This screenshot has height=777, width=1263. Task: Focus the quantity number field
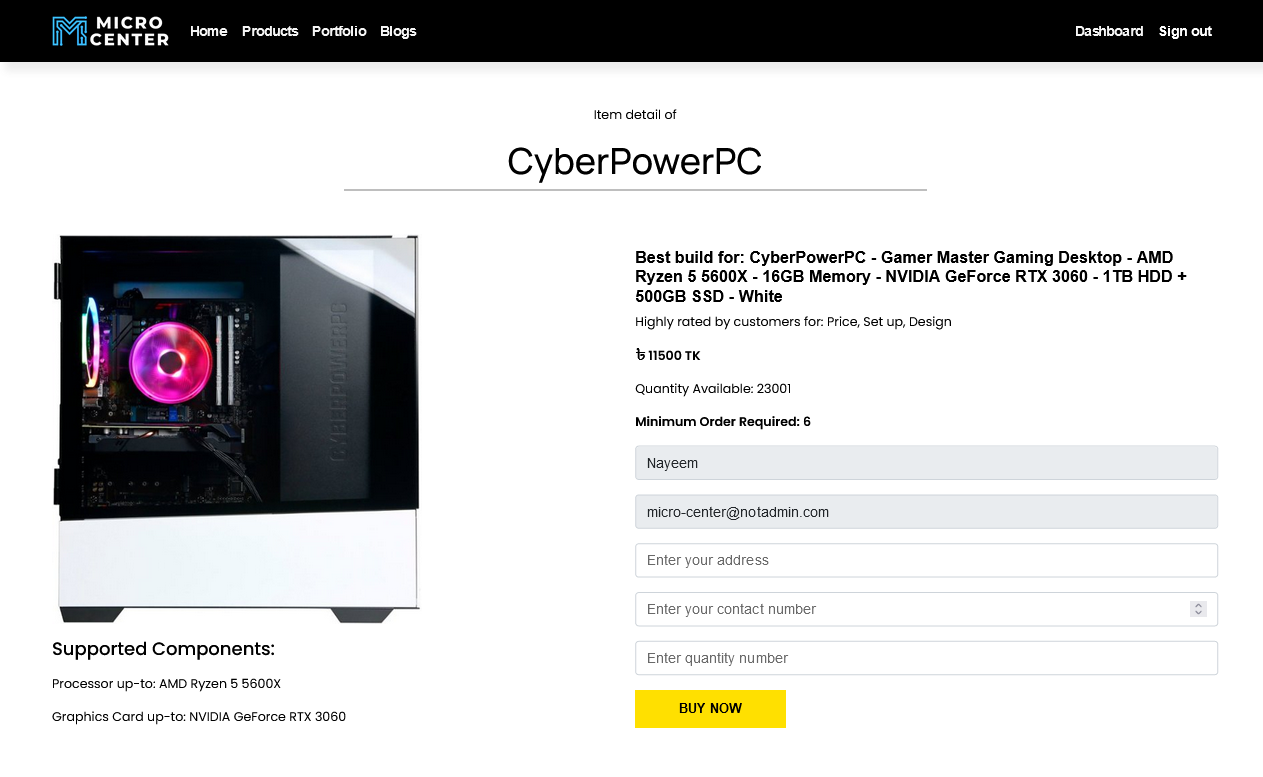point(926,658)
